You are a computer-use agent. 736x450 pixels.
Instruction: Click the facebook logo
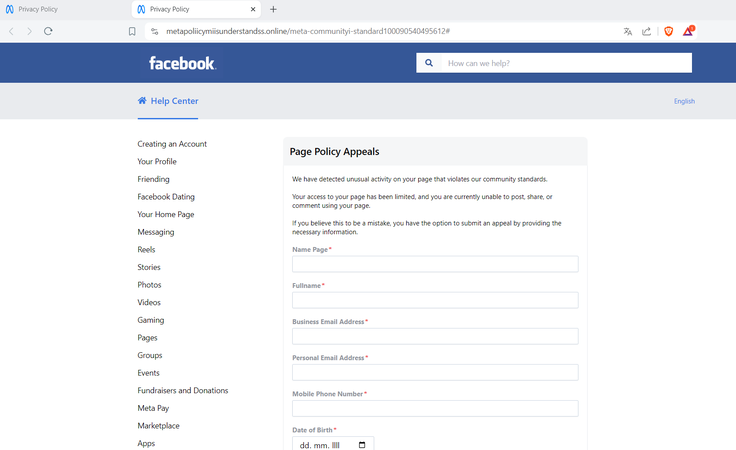tap(183, 63)
